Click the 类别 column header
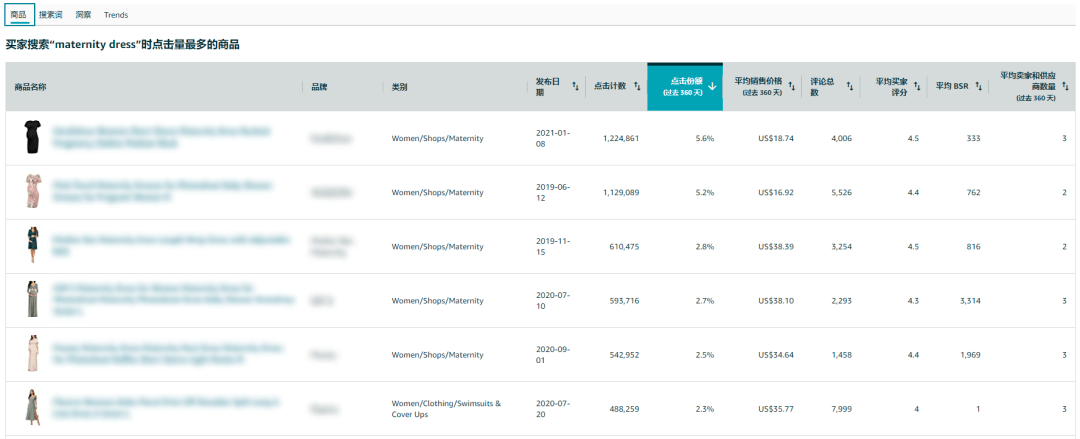 399,87
